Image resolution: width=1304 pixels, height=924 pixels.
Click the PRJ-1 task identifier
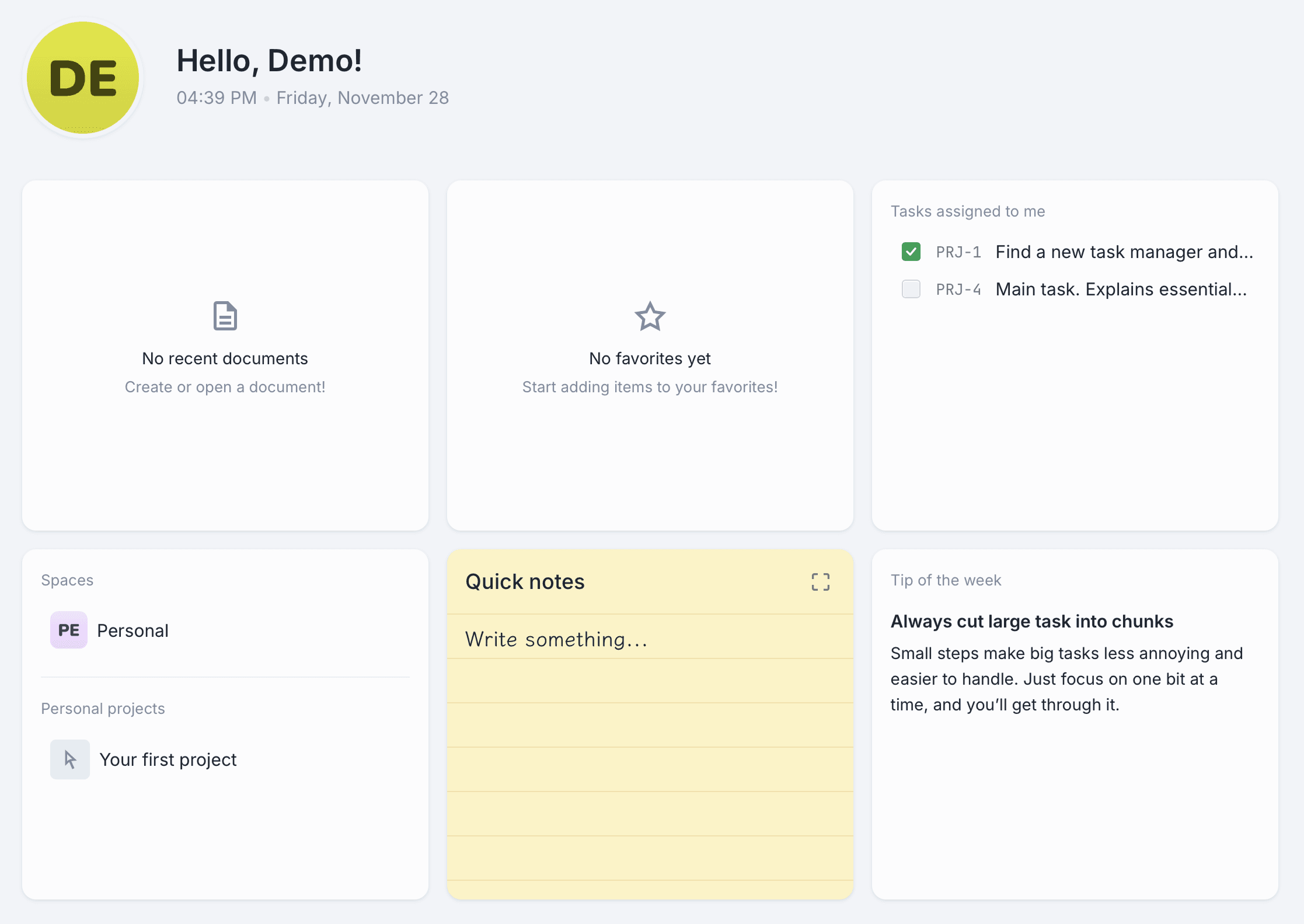(x=958, y=252)
